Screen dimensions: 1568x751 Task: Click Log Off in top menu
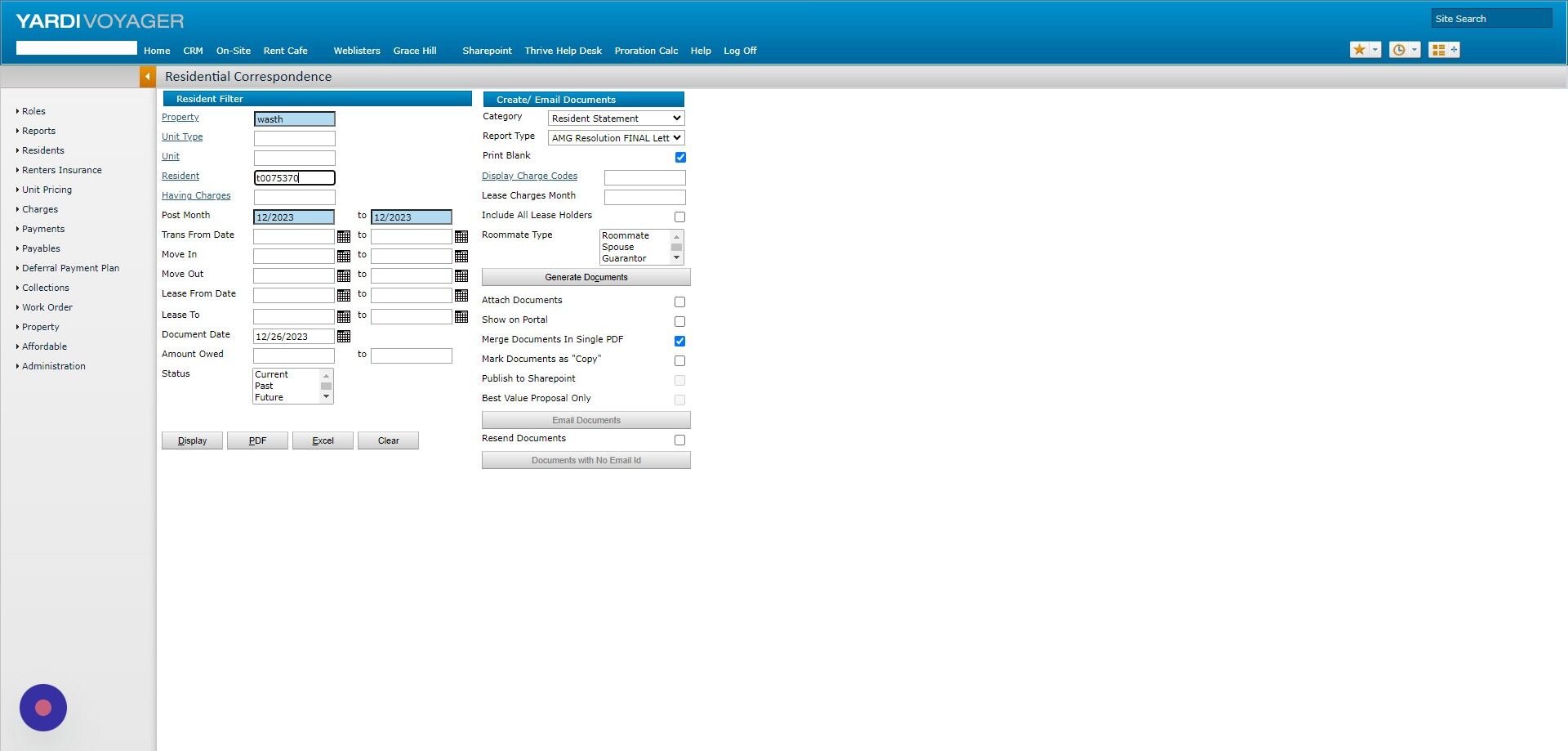point(740,51)
